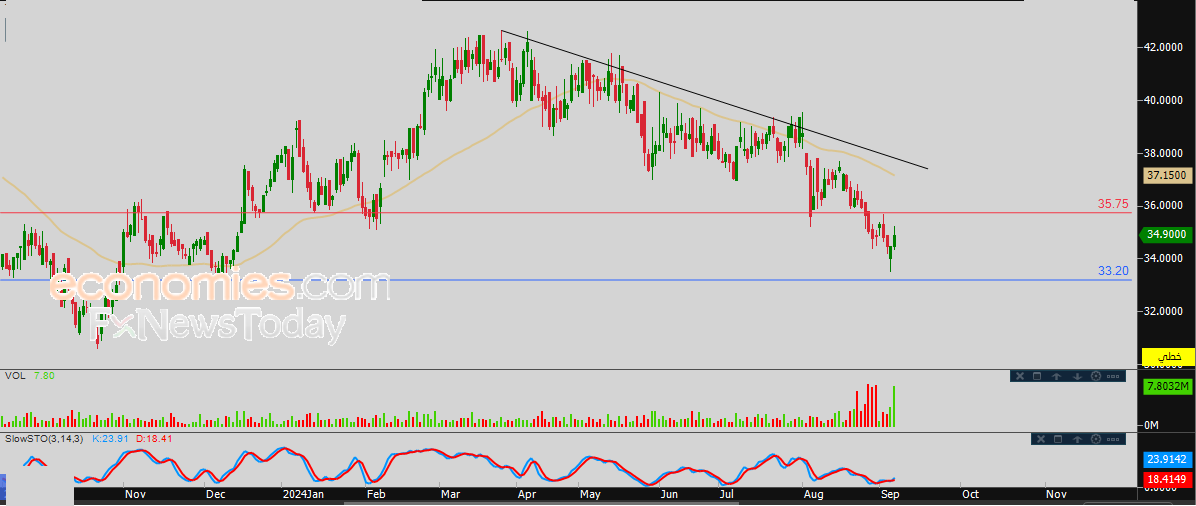Select the 34.9000 current price tag
Screen dimensions: 1196x506
tap(1165, 234)
